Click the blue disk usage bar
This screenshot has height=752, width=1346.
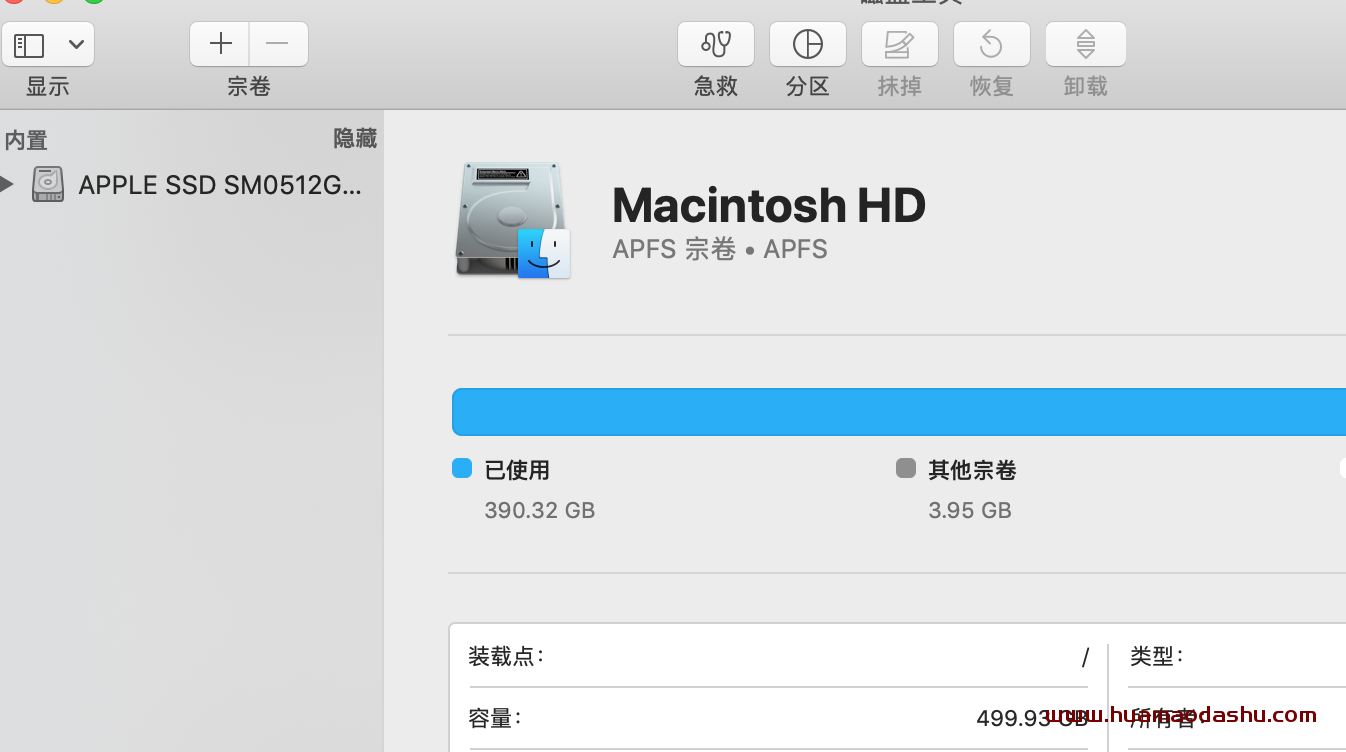[x=899, y=412]
